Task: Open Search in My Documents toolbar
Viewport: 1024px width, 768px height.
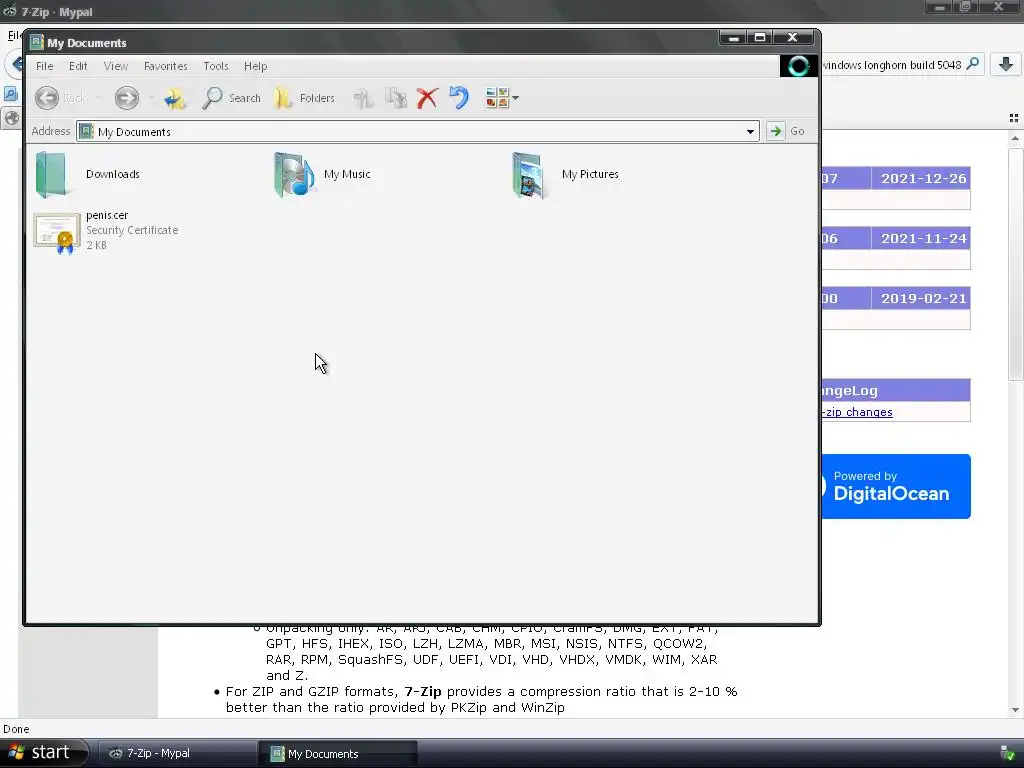Action: (x=231, y=99)
